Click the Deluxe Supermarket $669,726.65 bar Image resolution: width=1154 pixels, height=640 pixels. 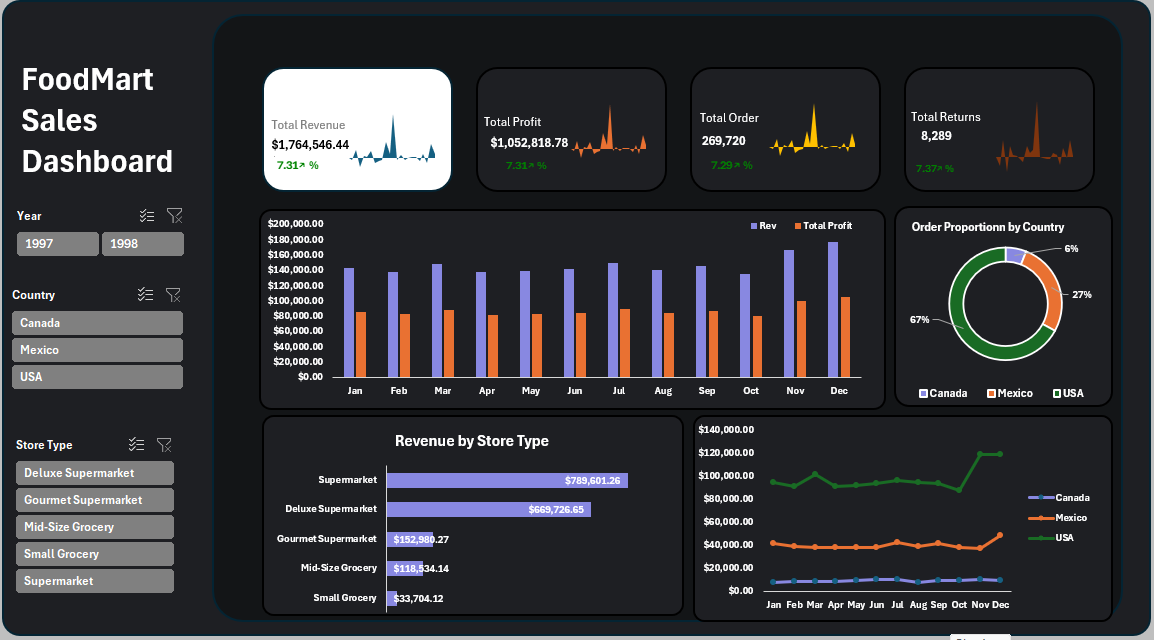489,509
